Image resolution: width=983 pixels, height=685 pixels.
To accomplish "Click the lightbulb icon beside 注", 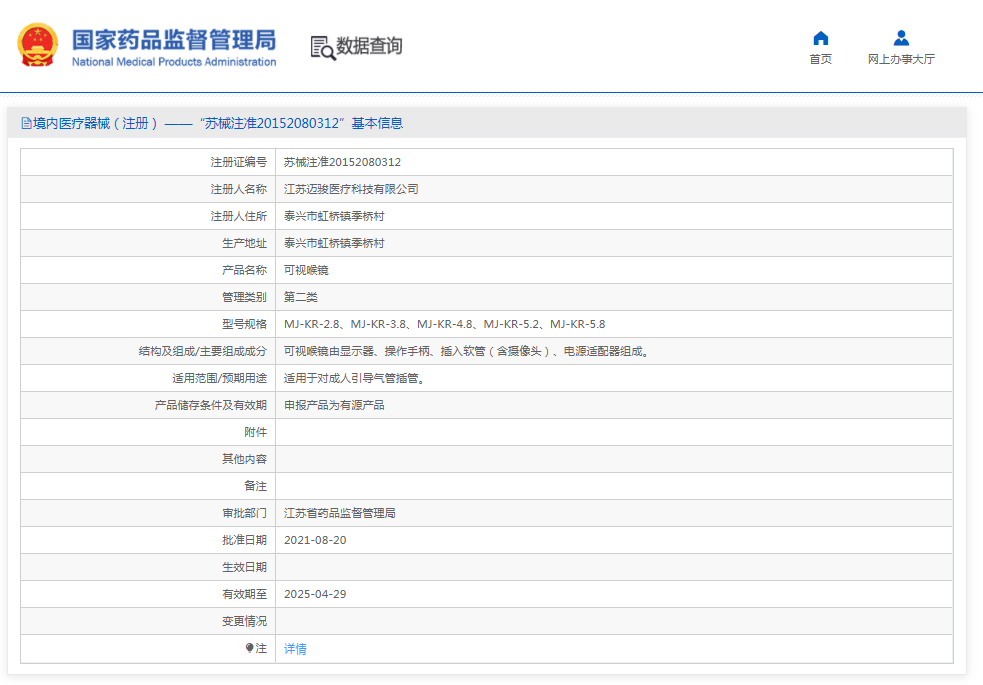I will [x=250, y=648].
